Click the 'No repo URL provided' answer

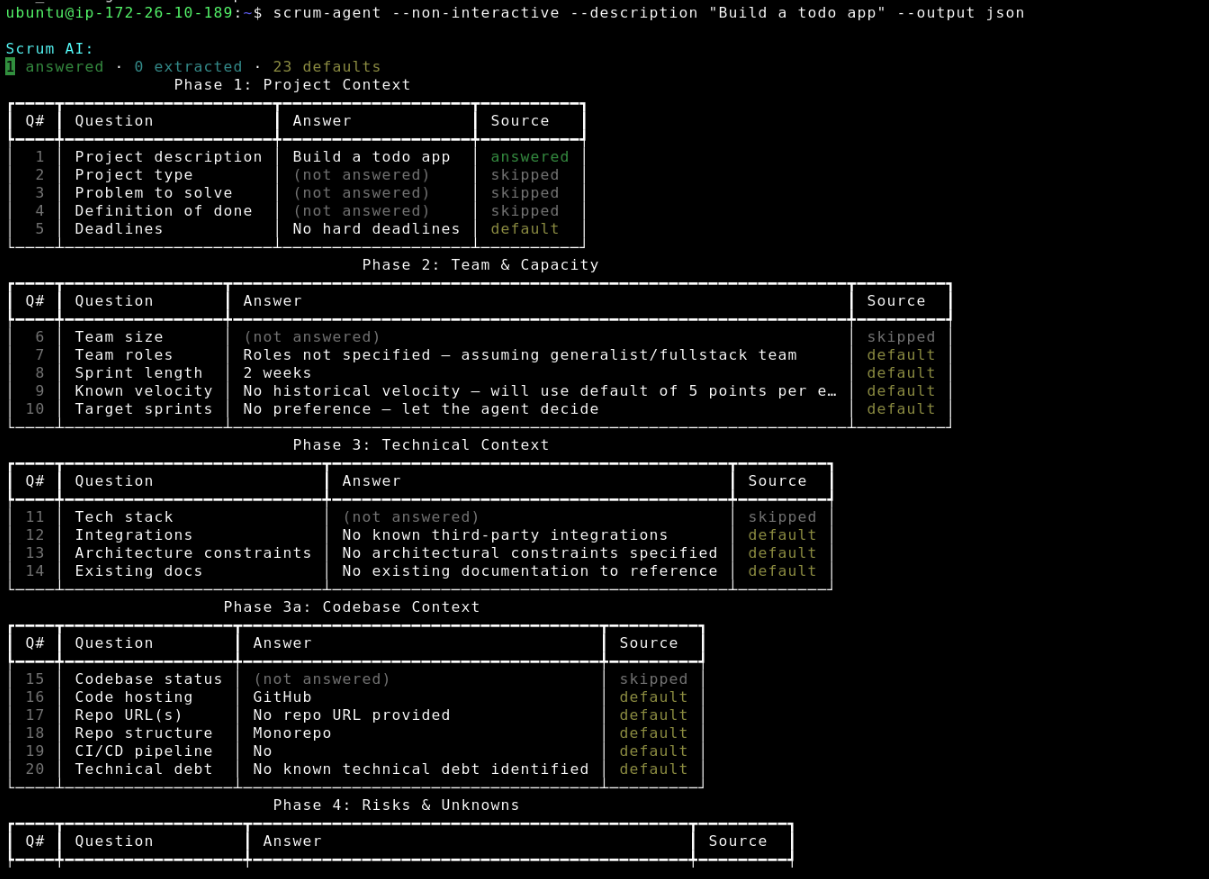pyautogui.click(x=351, y=715)
